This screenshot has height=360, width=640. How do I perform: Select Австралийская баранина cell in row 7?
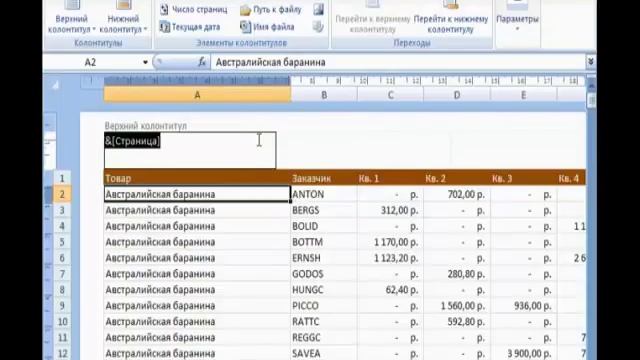click(197, 274)
